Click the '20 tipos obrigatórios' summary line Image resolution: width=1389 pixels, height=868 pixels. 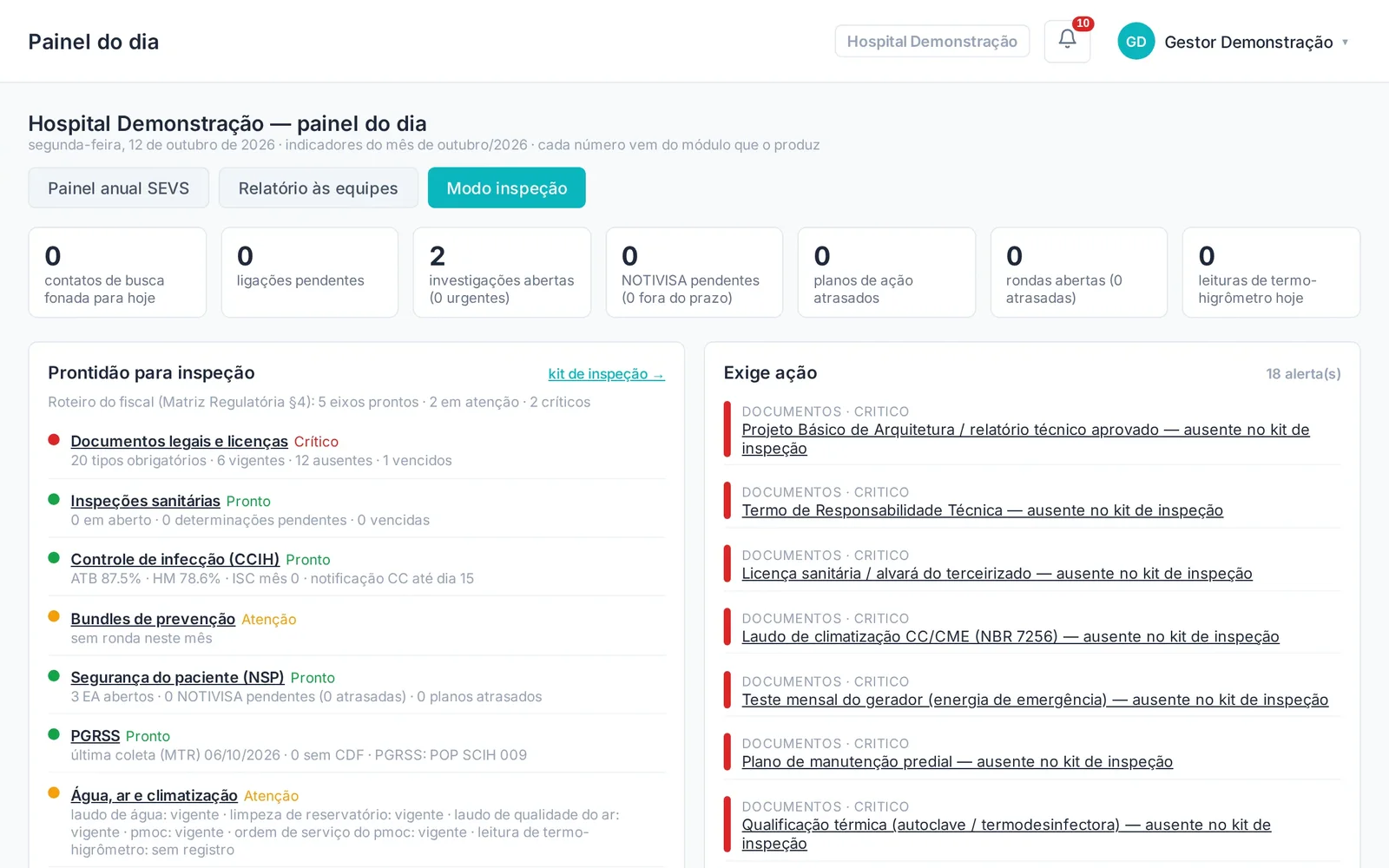pos(261,461)
